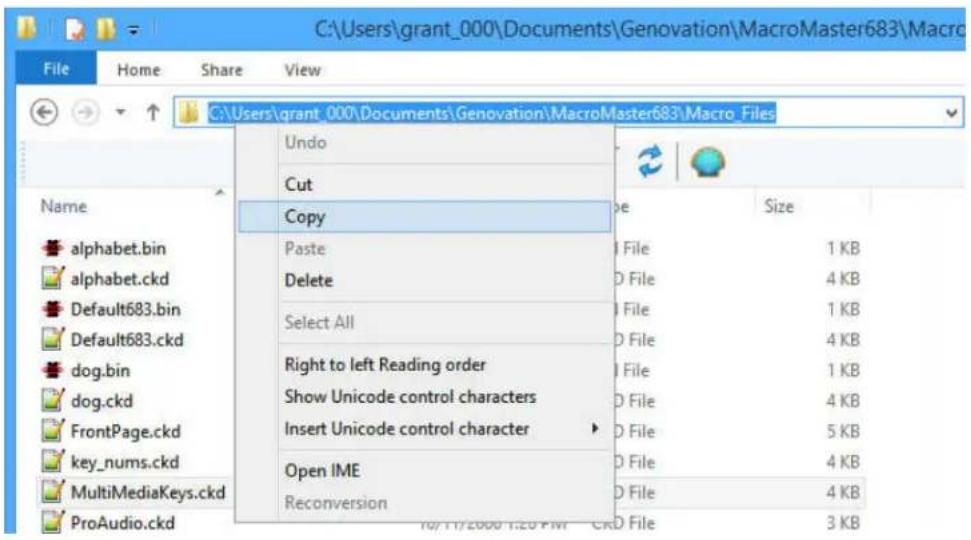Click the 5 KB size of FrontPage.ckd
Screen dimensions: 971x540
click(843, 431)
